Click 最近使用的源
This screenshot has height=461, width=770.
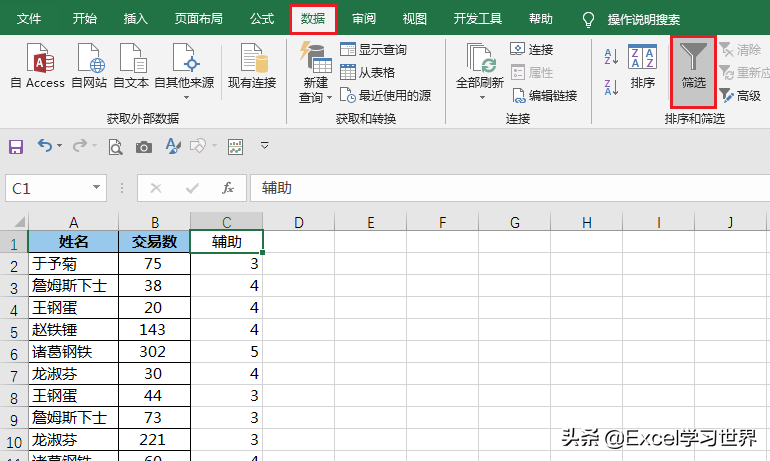pyautogui.click(x=385, y=95)
